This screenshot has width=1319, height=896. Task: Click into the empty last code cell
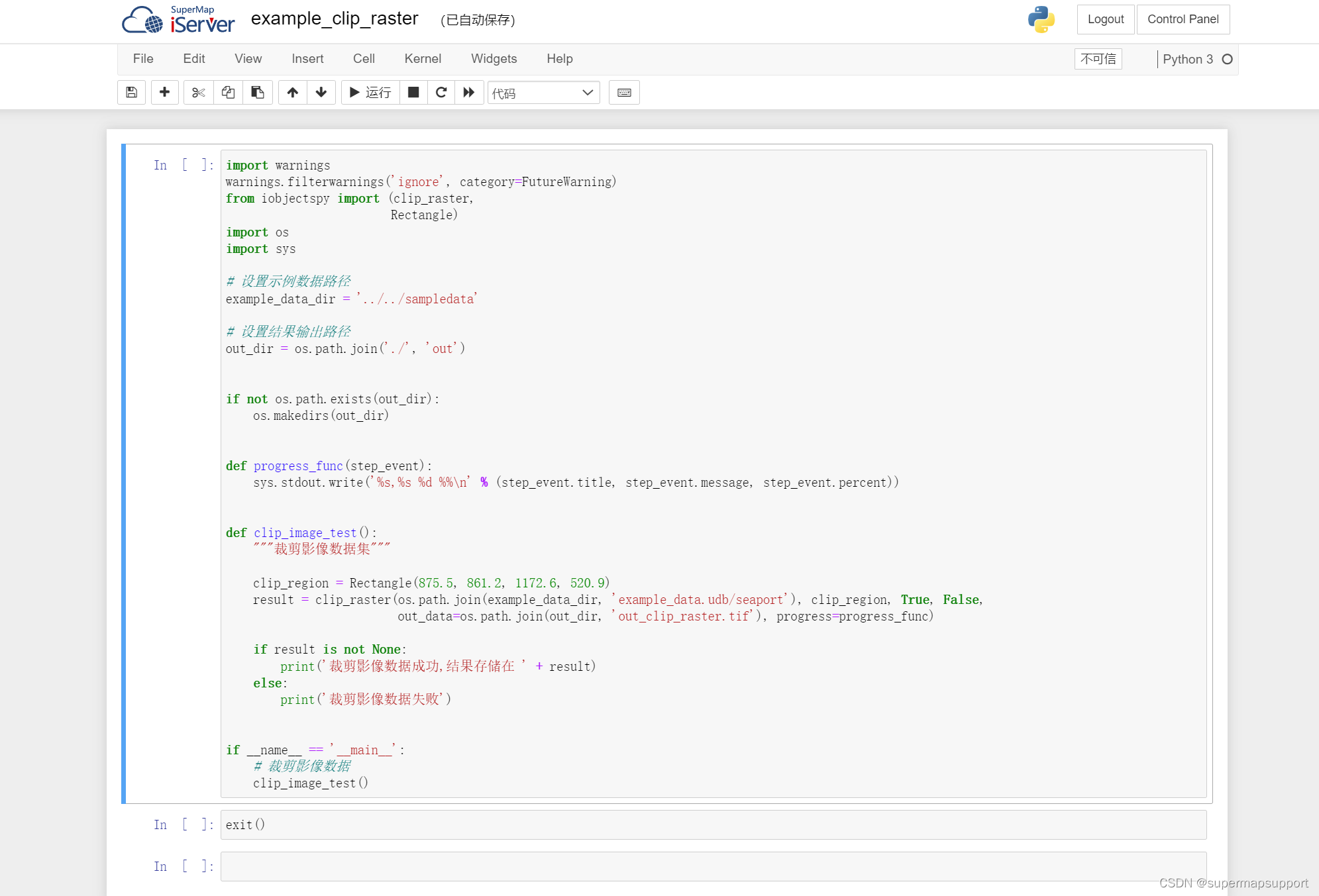tap(713, 866)
